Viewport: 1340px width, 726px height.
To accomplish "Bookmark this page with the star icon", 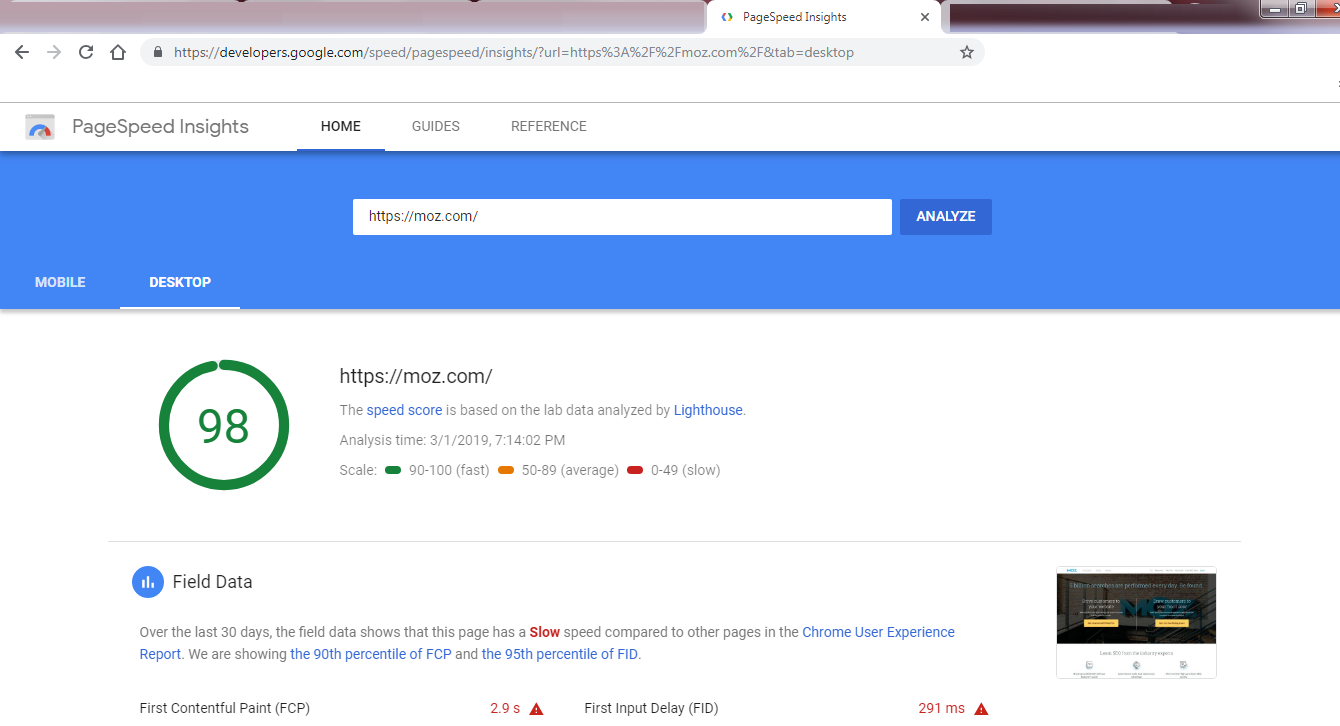I will [966, 52].
